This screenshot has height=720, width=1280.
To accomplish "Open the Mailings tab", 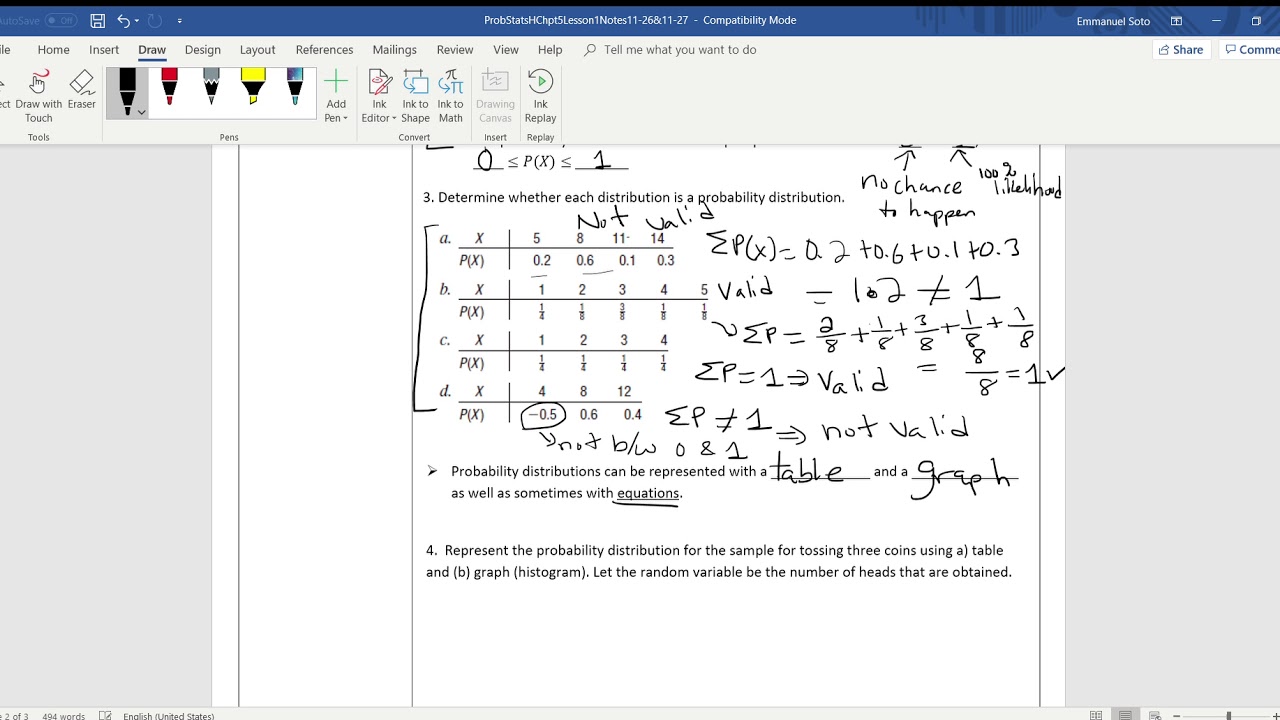I will click(x=394, y=50).
